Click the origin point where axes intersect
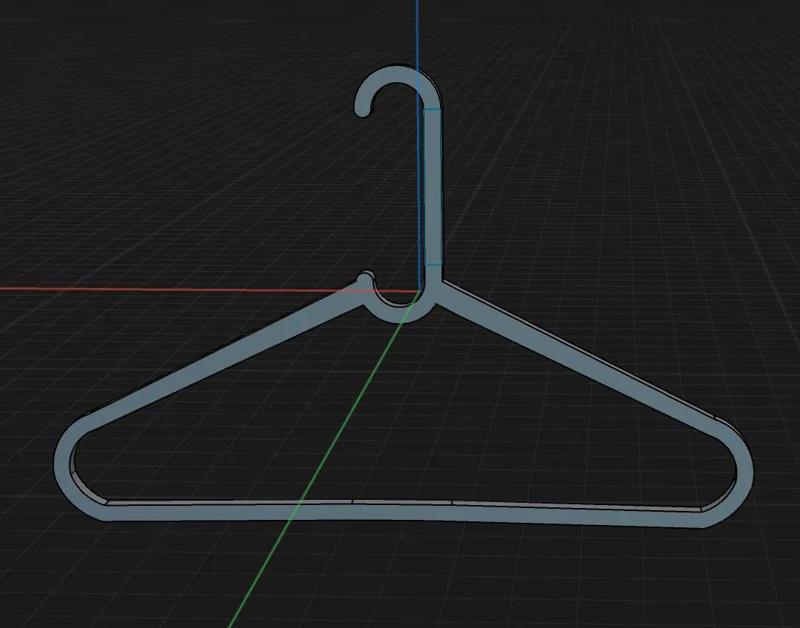Screen dimensions: 800x628 pos(420,290)
